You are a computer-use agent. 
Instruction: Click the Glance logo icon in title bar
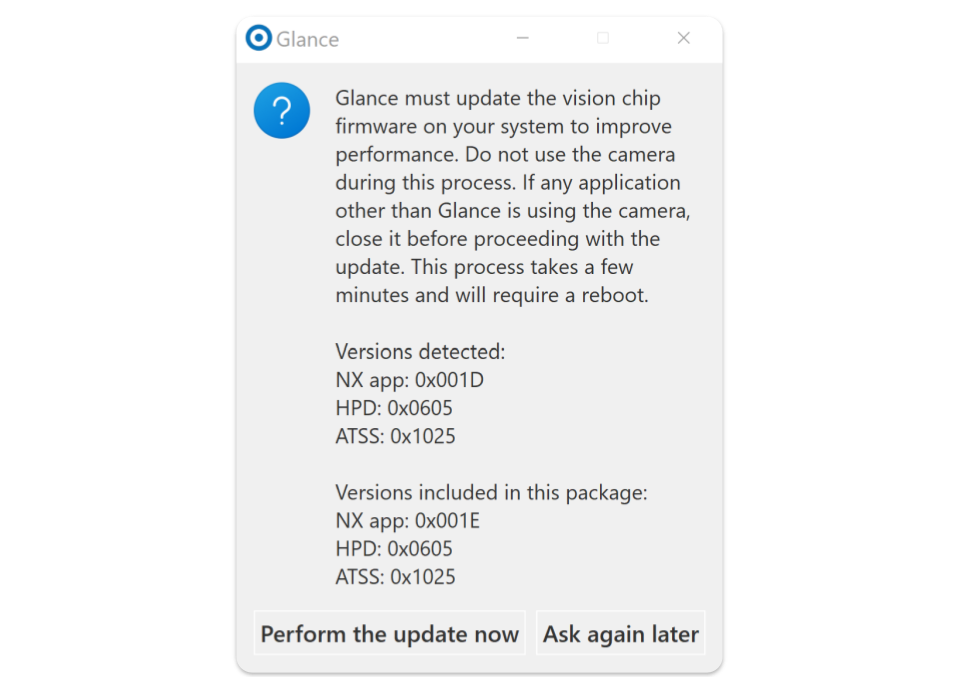tap(259, 38)
